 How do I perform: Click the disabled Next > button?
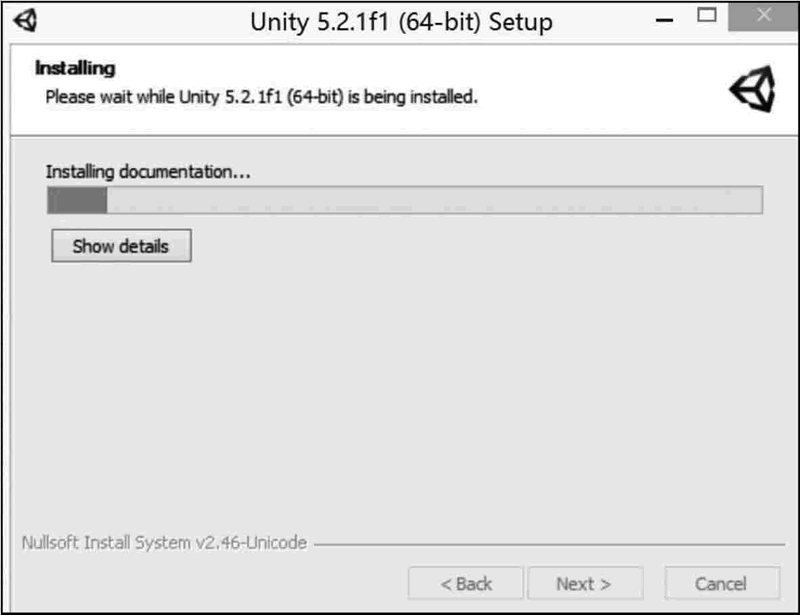(584, 583)
